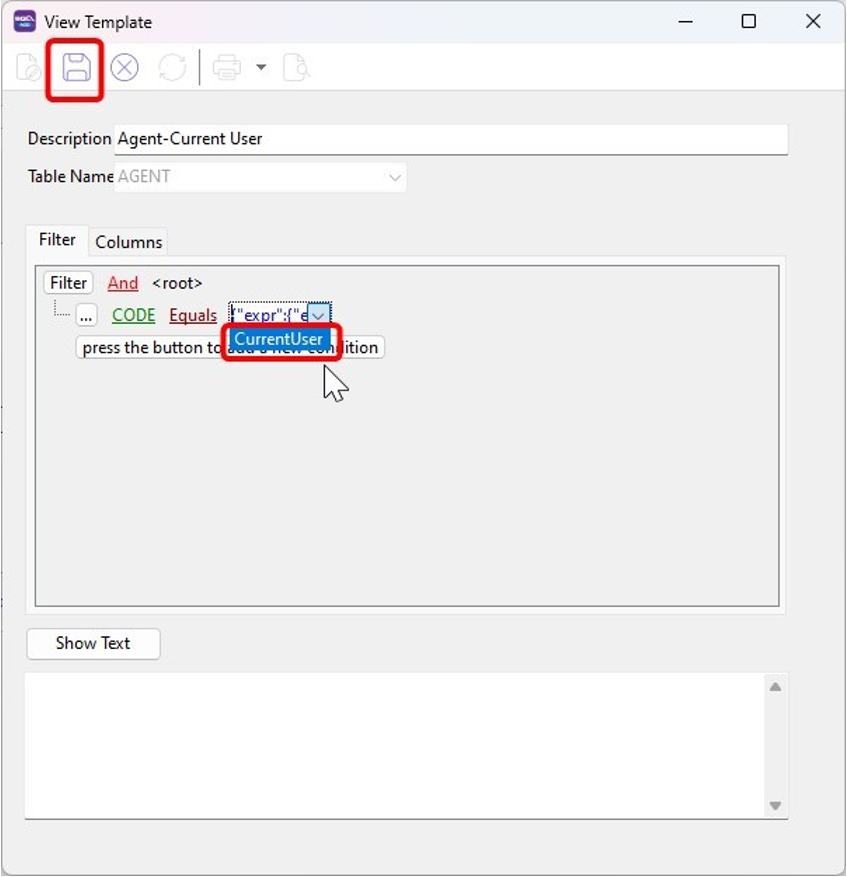Click the Print toolbar icon
The width and height of the screenshot is (847, 877).
[227, 68]
